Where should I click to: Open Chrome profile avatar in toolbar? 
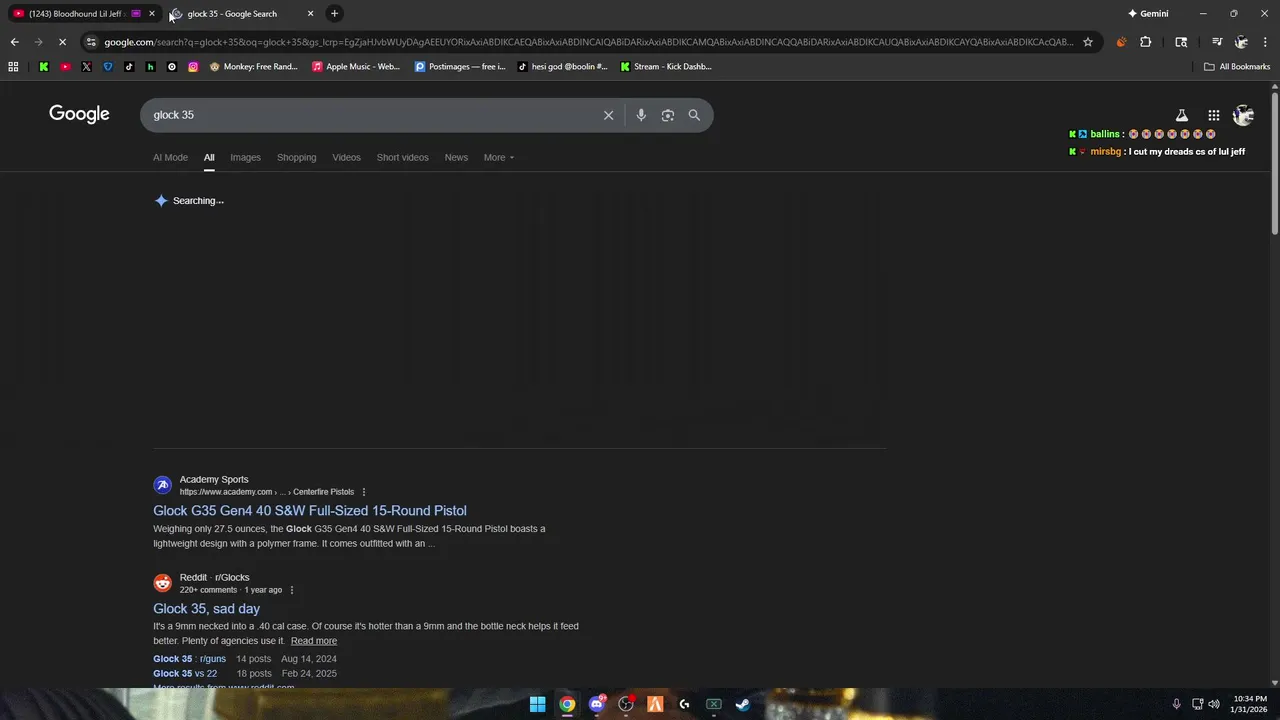point(1241,42)
